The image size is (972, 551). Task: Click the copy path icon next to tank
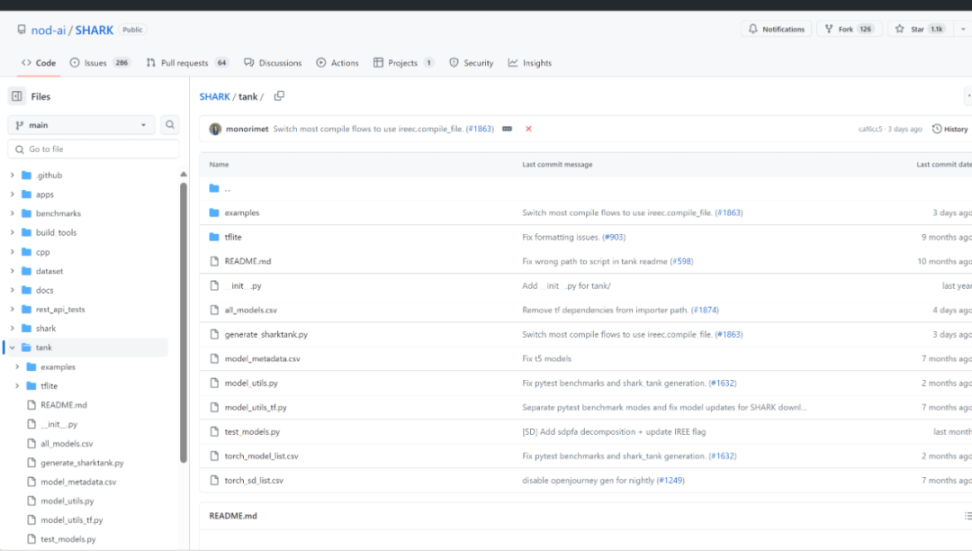pos(279,96)
